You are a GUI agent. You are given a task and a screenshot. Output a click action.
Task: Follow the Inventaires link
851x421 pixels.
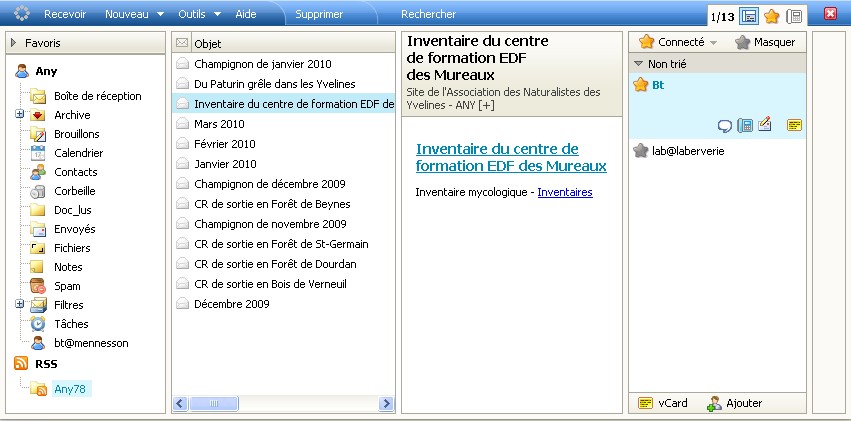[564, 192]
